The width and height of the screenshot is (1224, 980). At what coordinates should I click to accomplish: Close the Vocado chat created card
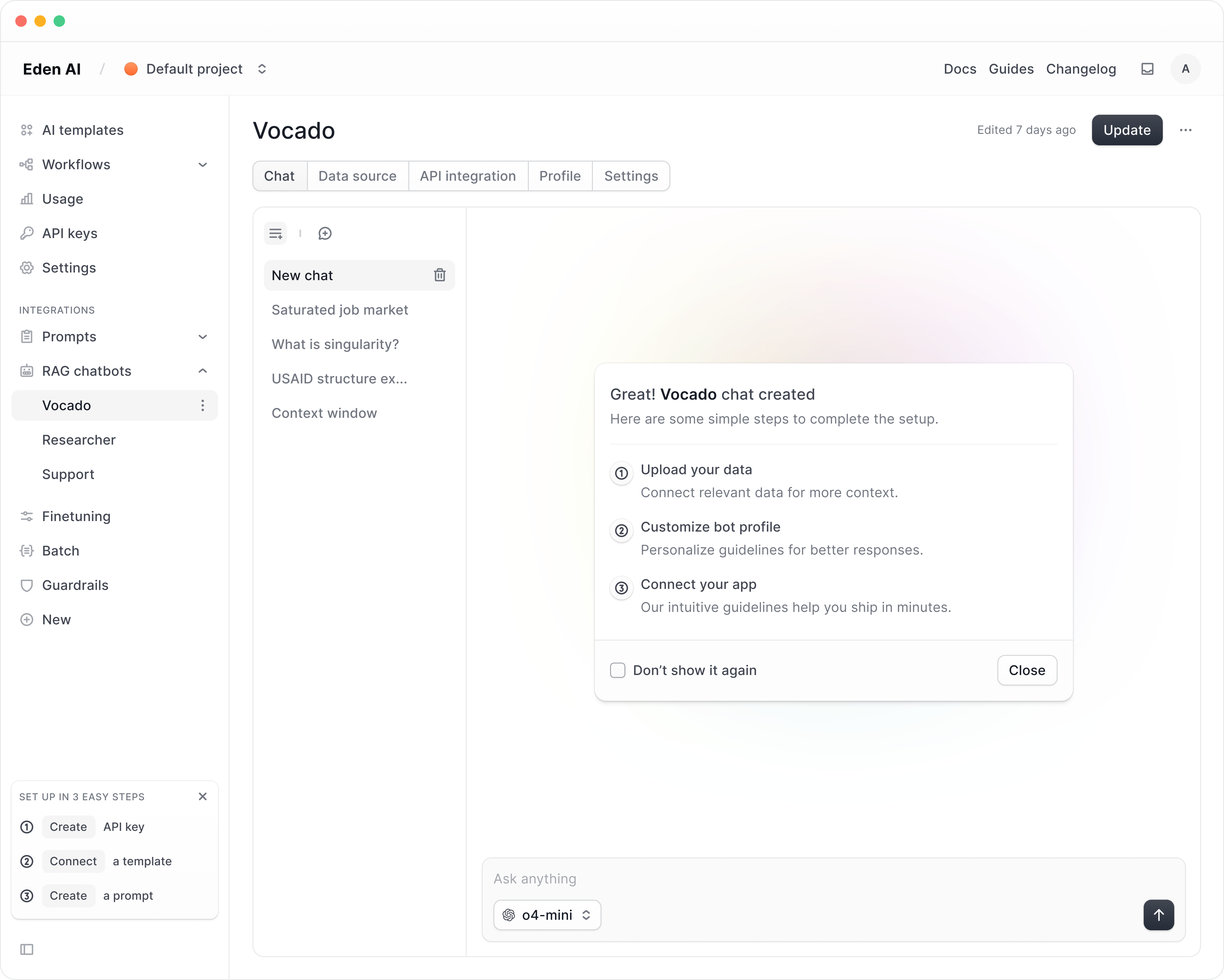pyautogui.click(x=1027, y=670)
